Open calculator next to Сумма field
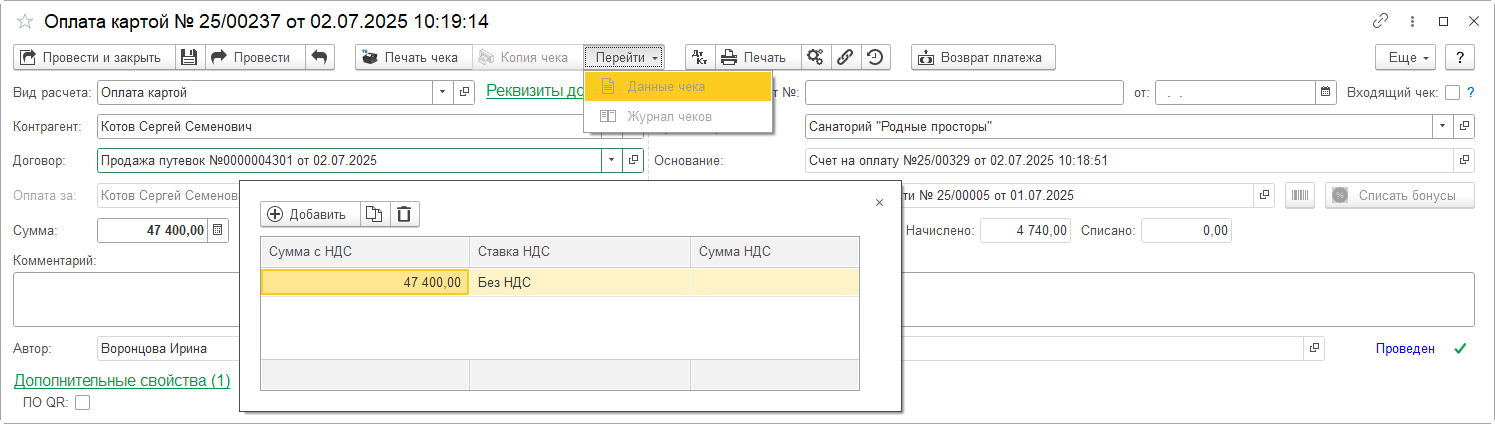 [x=220, y=230]
